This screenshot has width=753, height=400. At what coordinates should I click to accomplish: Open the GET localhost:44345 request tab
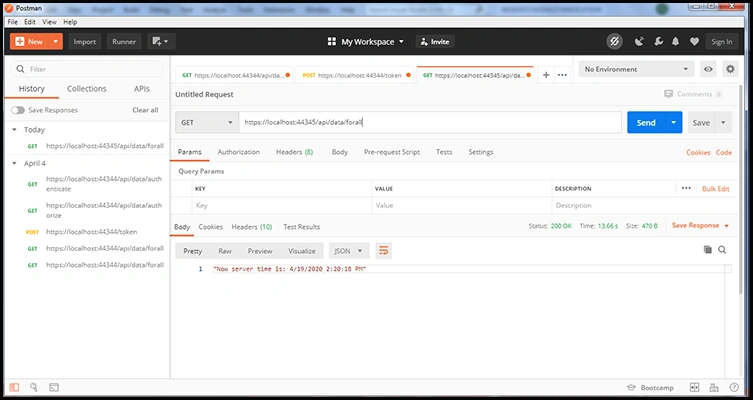[x=473, y=75]
